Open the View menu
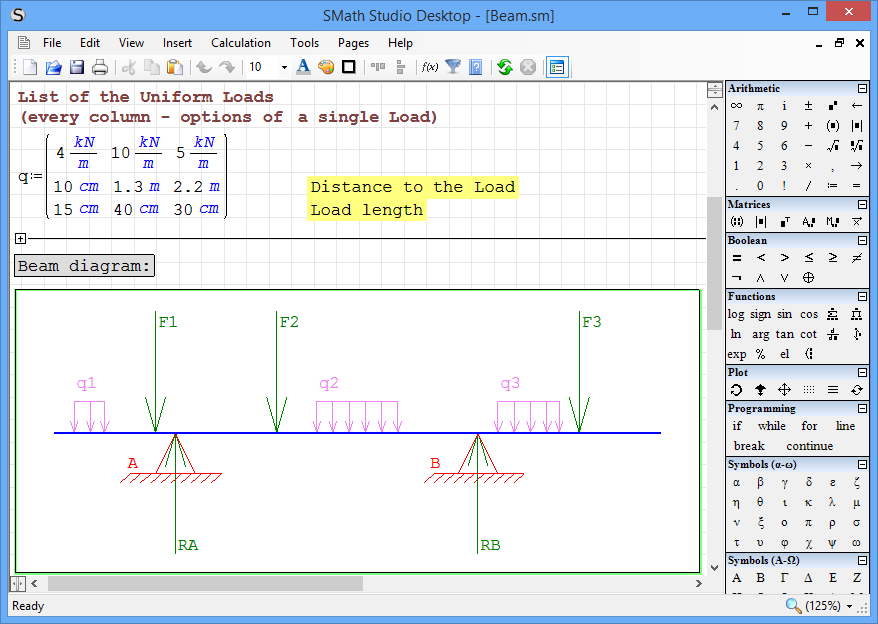Viewport: 878px width, 624px height. pyautogui.click(x=131, y=43)
